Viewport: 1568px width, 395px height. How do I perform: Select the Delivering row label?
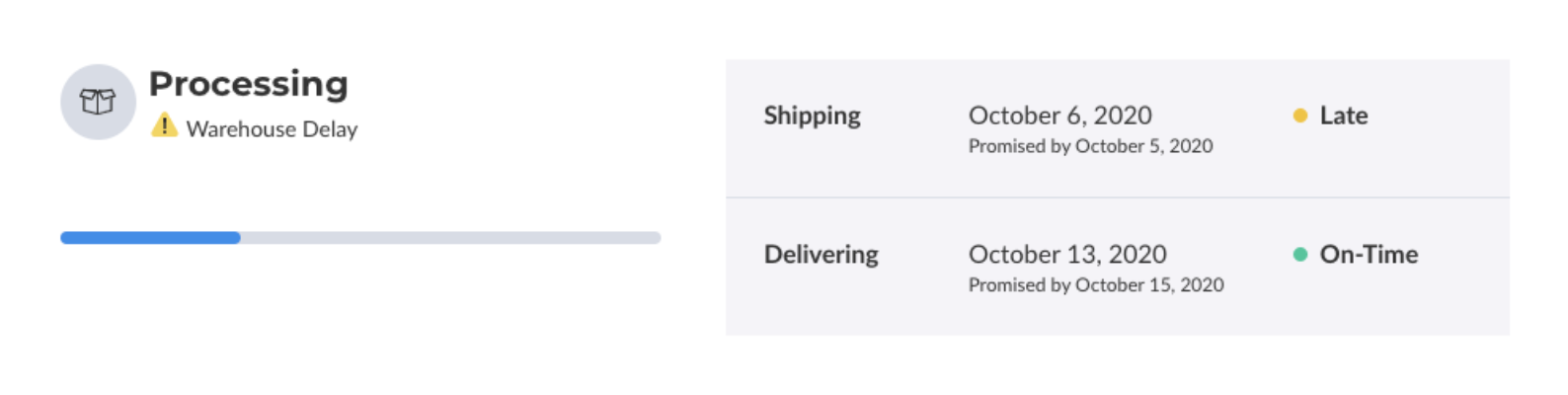pyautogui.click(x=821, y=255)
